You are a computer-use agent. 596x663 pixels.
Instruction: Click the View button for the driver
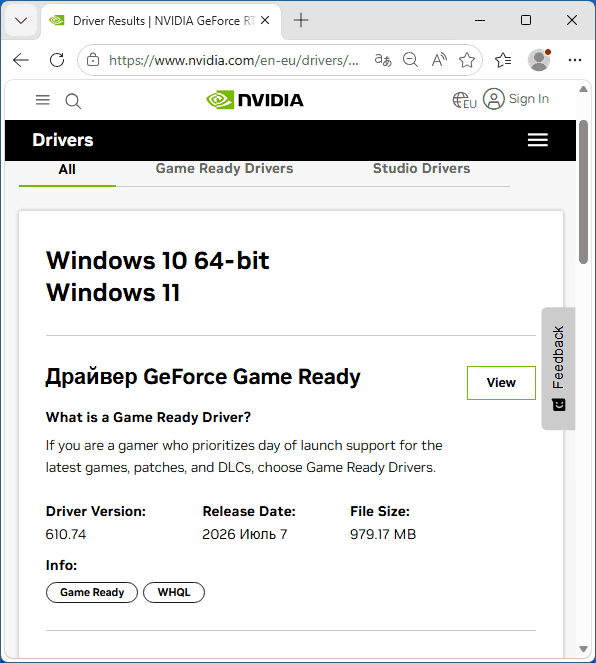501,383
